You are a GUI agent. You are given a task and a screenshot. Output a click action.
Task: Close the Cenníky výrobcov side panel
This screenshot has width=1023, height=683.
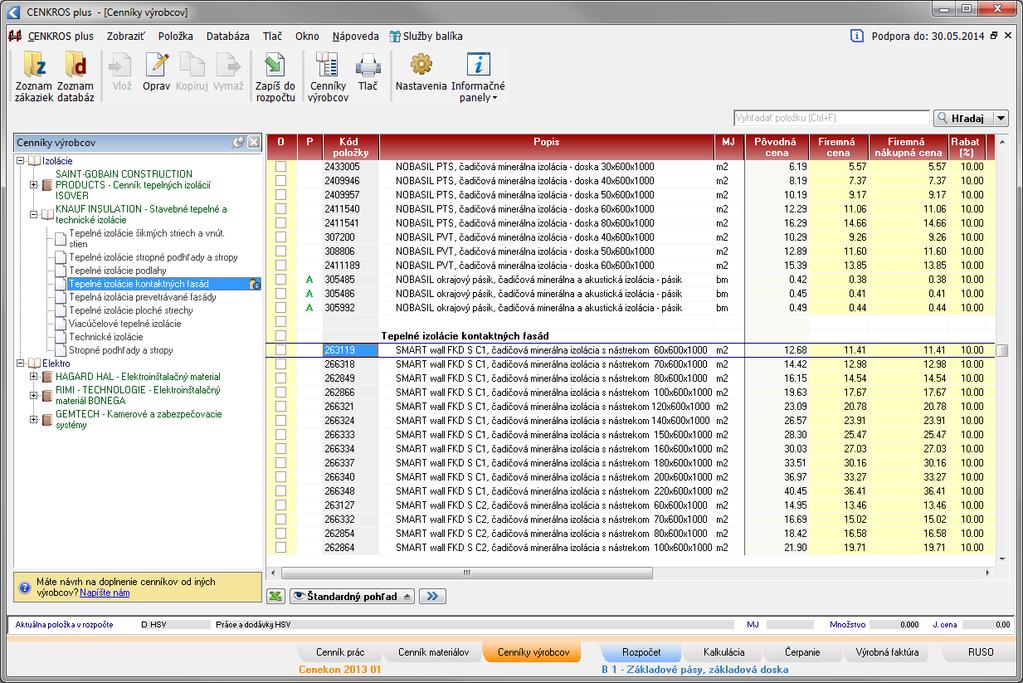click(x=254, y=142)
